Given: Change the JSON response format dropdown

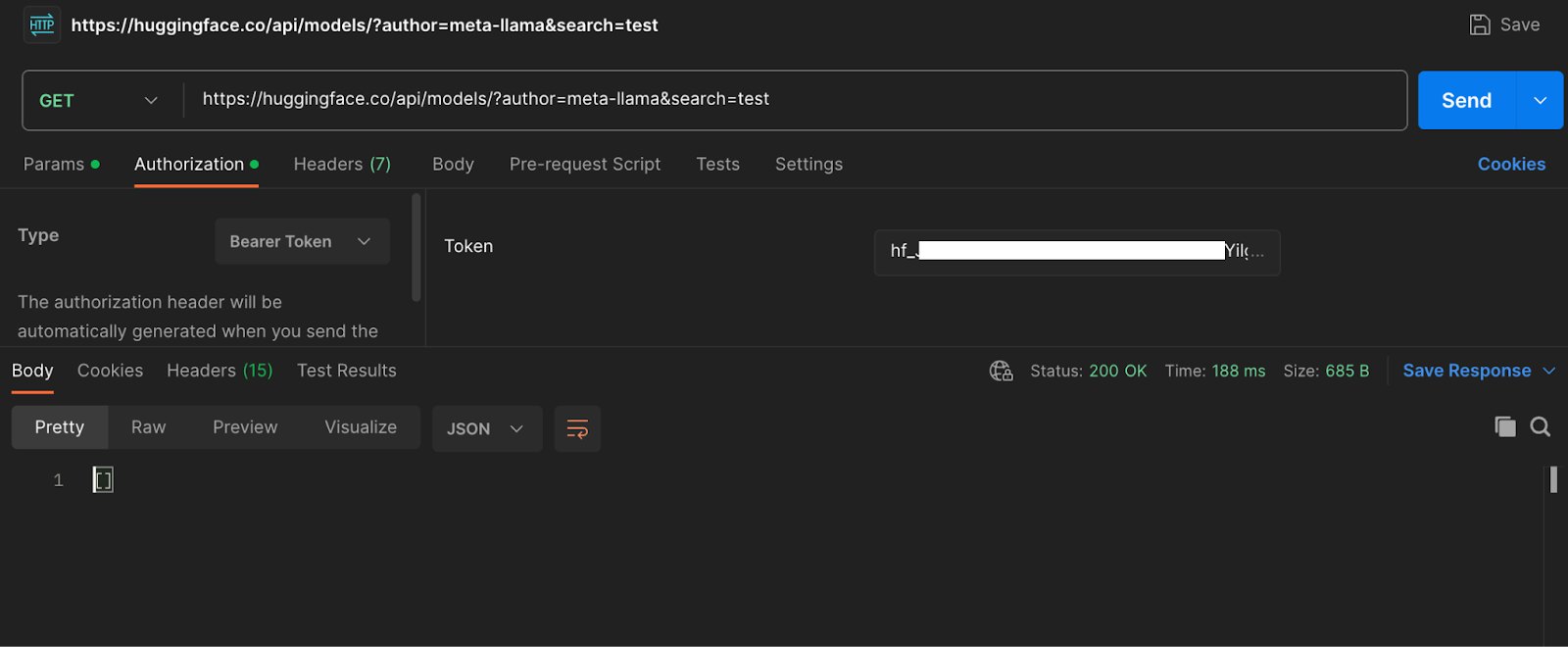Looking at the screenshot, I should [487, 428].
